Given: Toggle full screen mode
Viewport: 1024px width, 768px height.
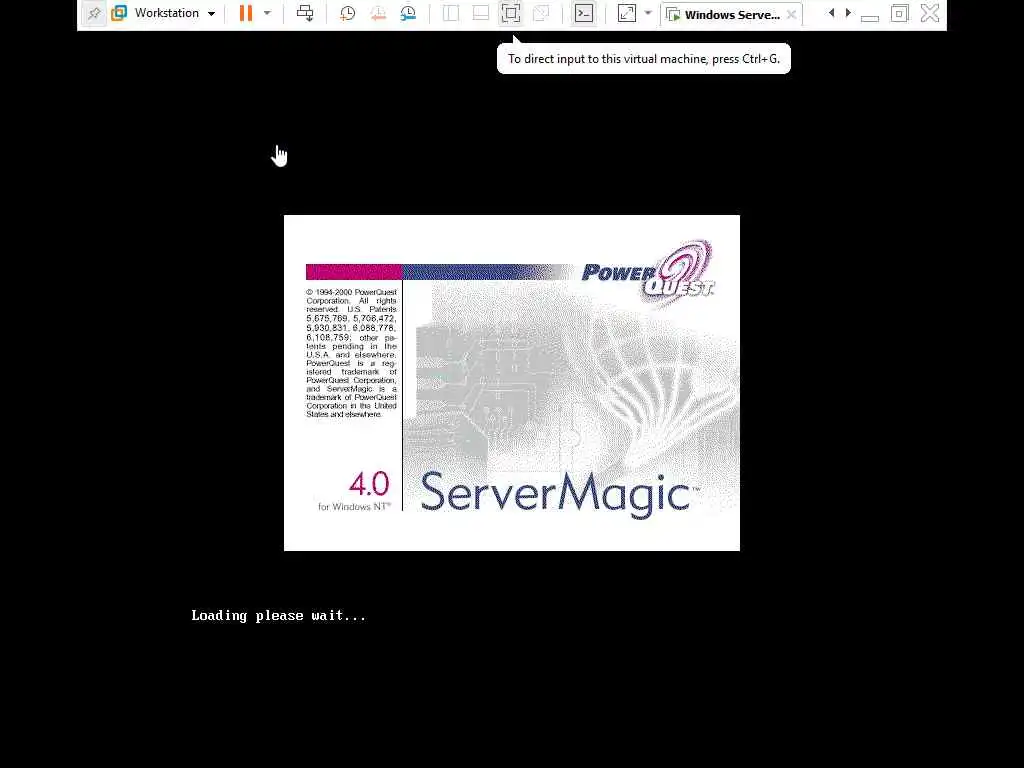Looking at the screenshot, I should point(511,13).
